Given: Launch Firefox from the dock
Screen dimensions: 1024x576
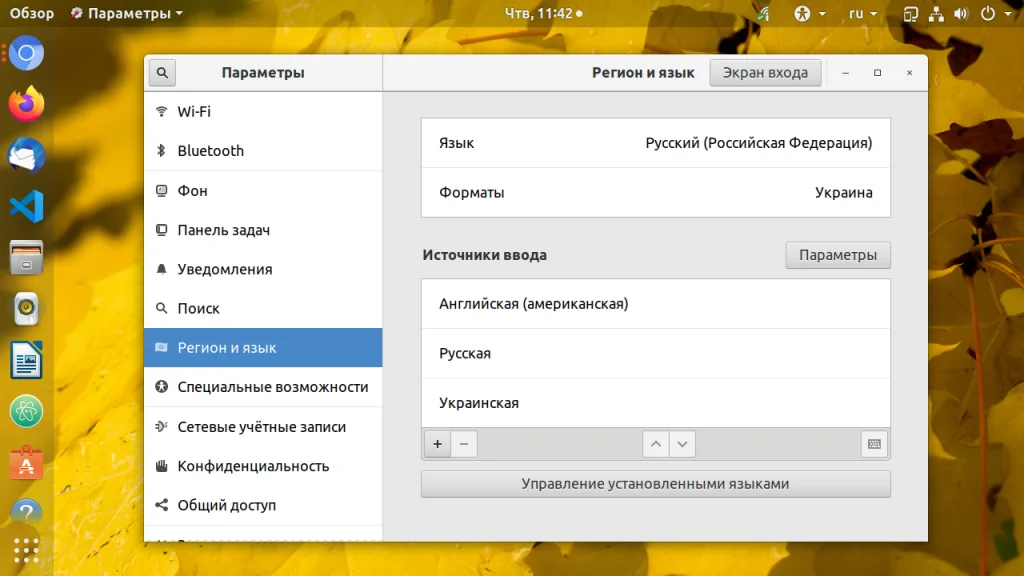Looking at the screenshot, I should coord(26,104).
